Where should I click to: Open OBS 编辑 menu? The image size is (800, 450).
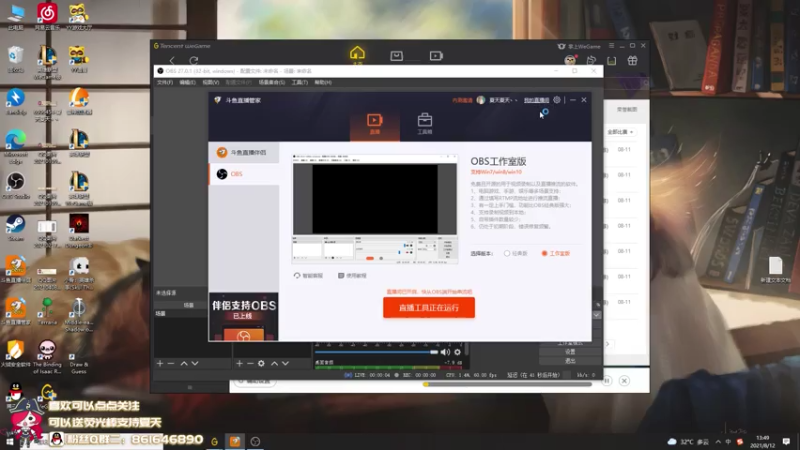187,82
